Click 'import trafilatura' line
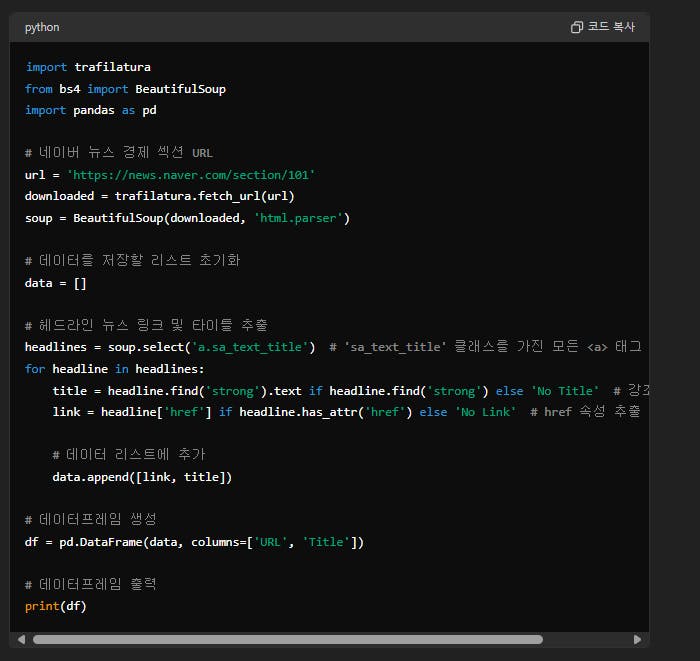 point(88,67)
